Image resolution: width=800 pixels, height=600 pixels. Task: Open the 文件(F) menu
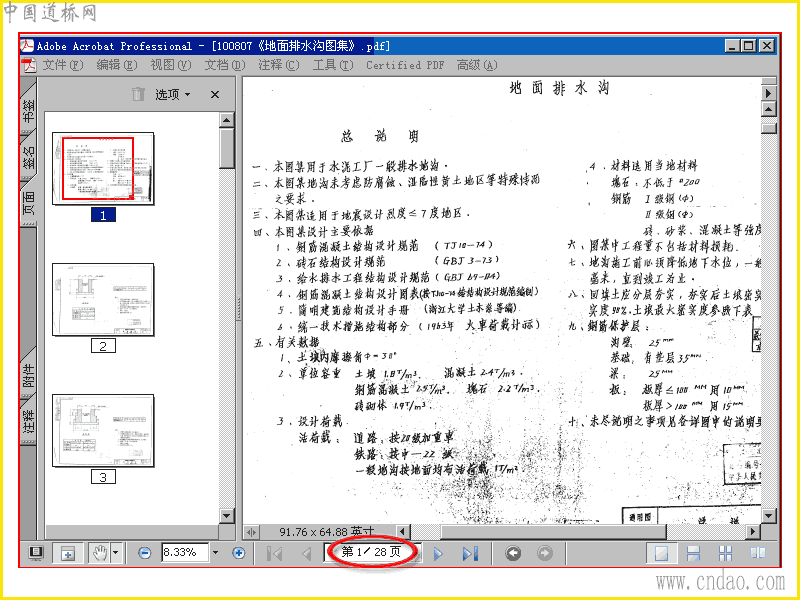click(62, 65)
